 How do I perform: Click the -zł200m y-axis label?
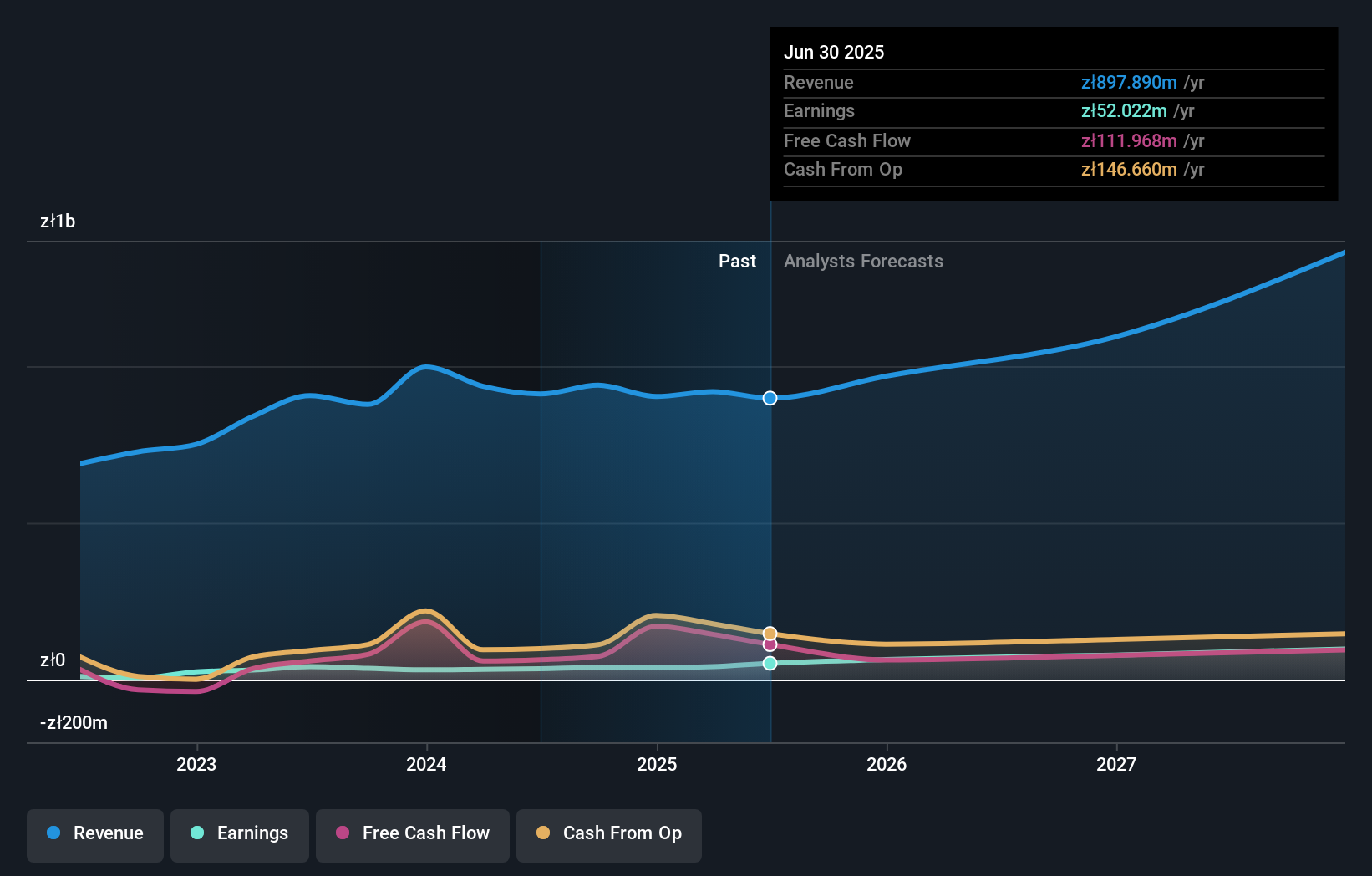pos(74,723)
